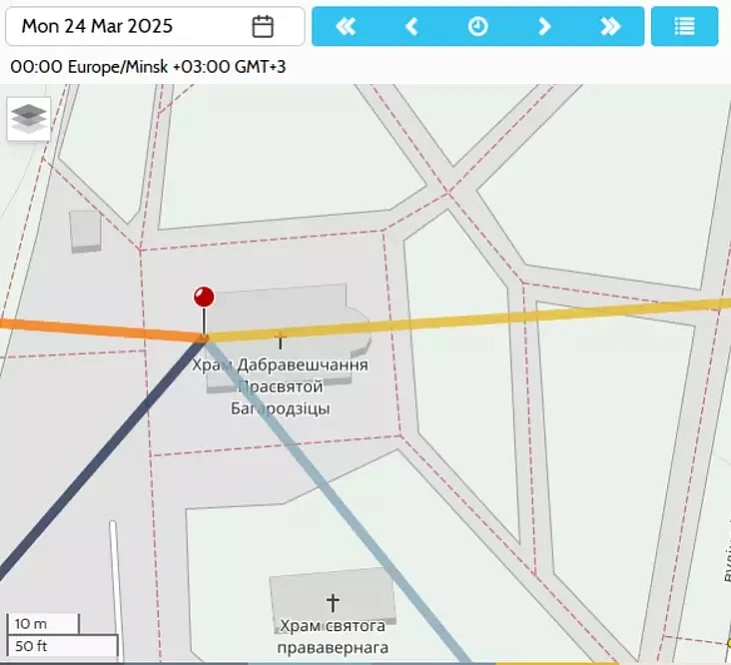Click the clock icon for current time
The width and height of the screenshot is (731, 665).
pyautogui.click(x=478, y=27)
